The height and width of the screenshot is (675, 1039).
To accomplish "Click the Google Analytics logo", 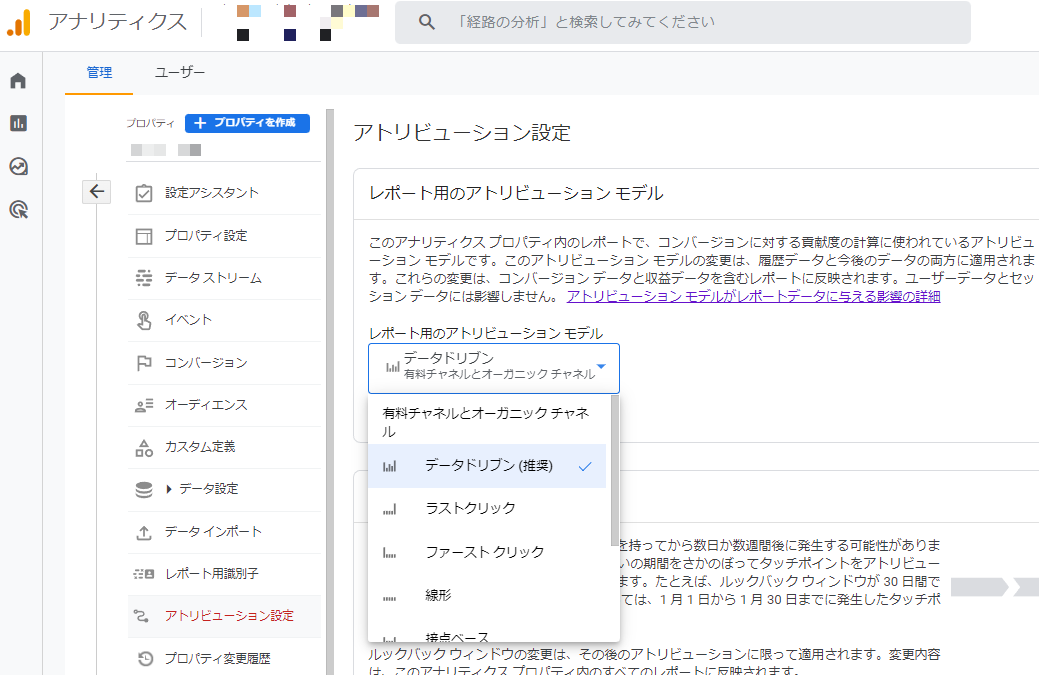I will pos(19,23).
